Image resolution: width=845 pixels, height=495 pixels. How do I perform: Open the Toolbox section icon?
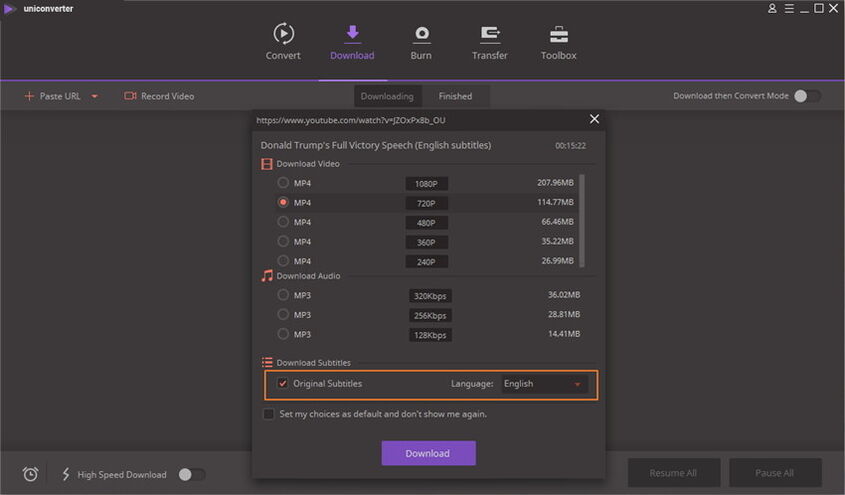click(559, 34)
